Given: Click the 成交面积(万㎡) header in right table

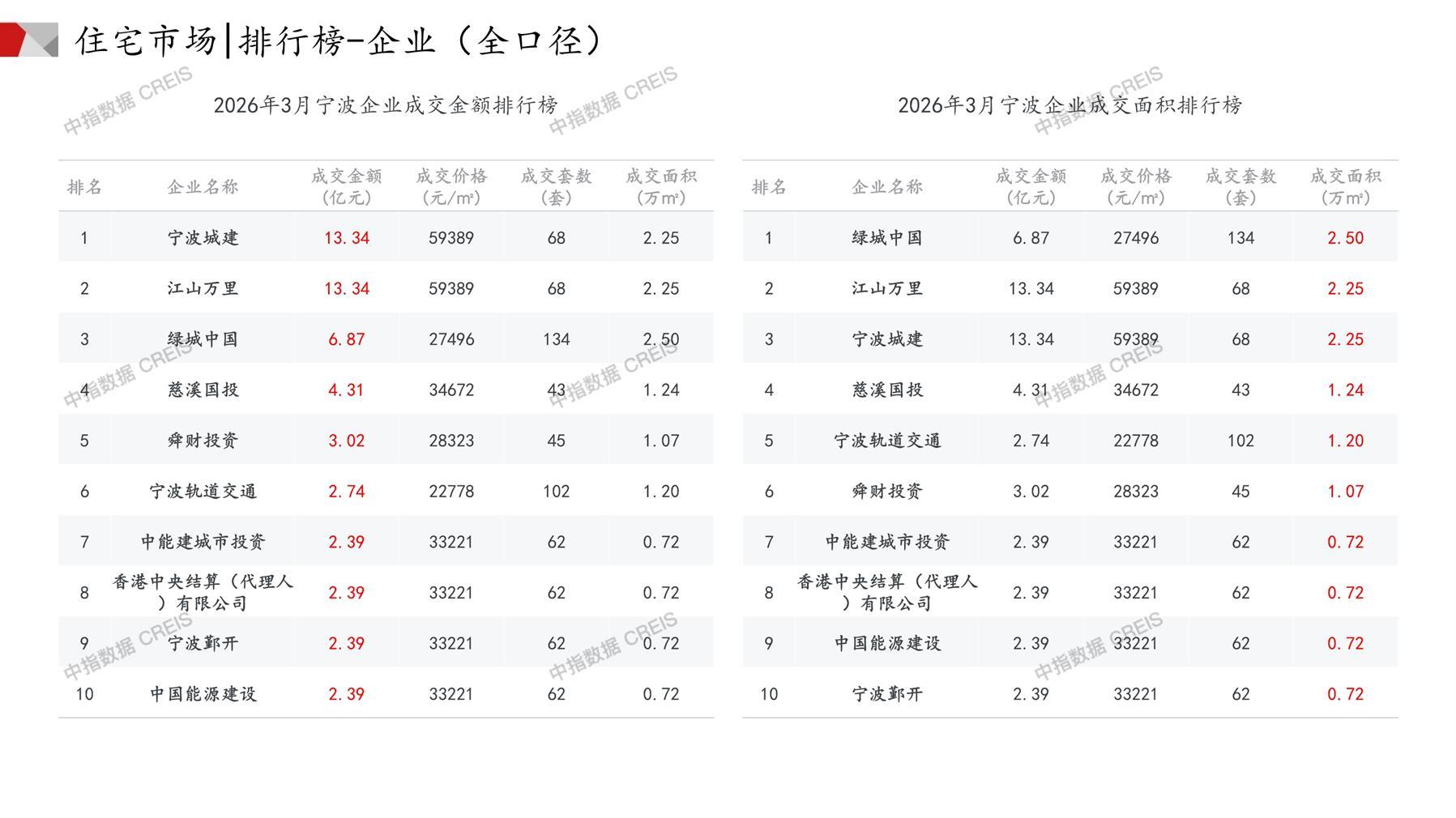Looking at the screenshot, I should pyautogui.click(x=1345, y=186).
